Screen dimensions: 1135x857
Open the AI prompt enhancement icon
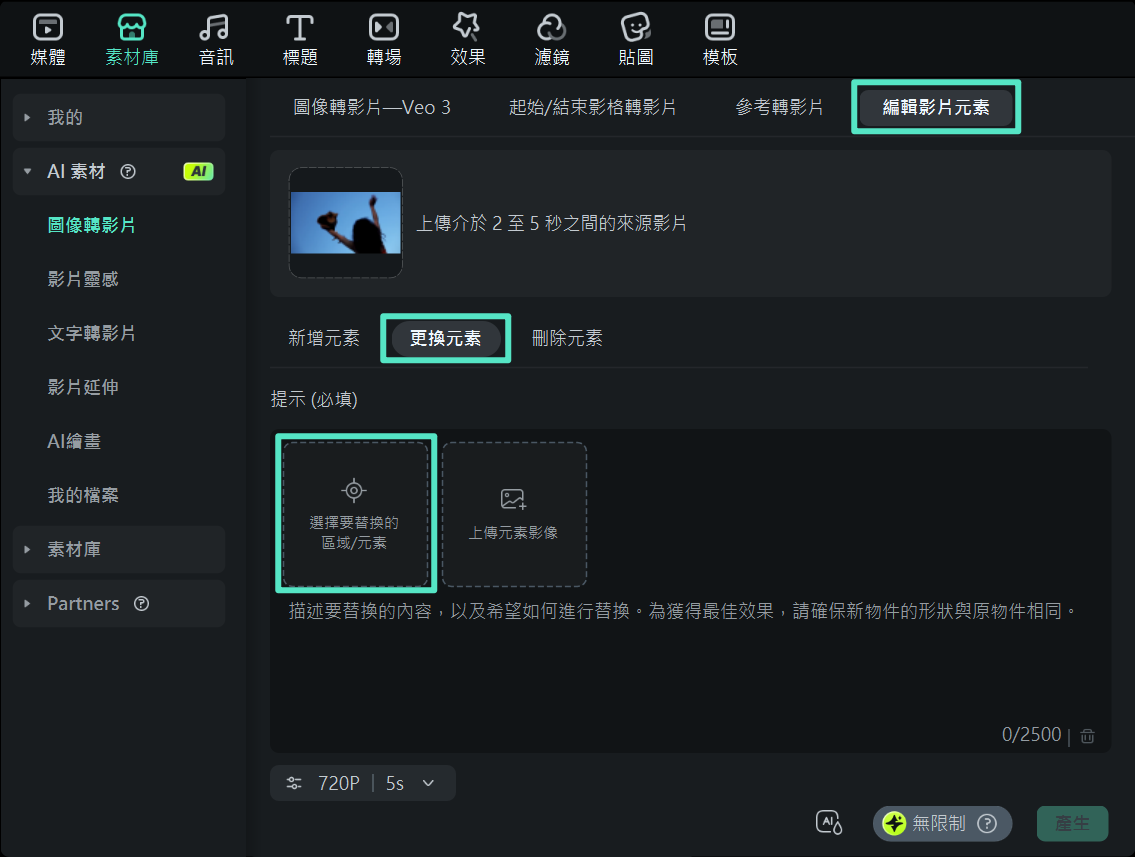click(829, 822)
